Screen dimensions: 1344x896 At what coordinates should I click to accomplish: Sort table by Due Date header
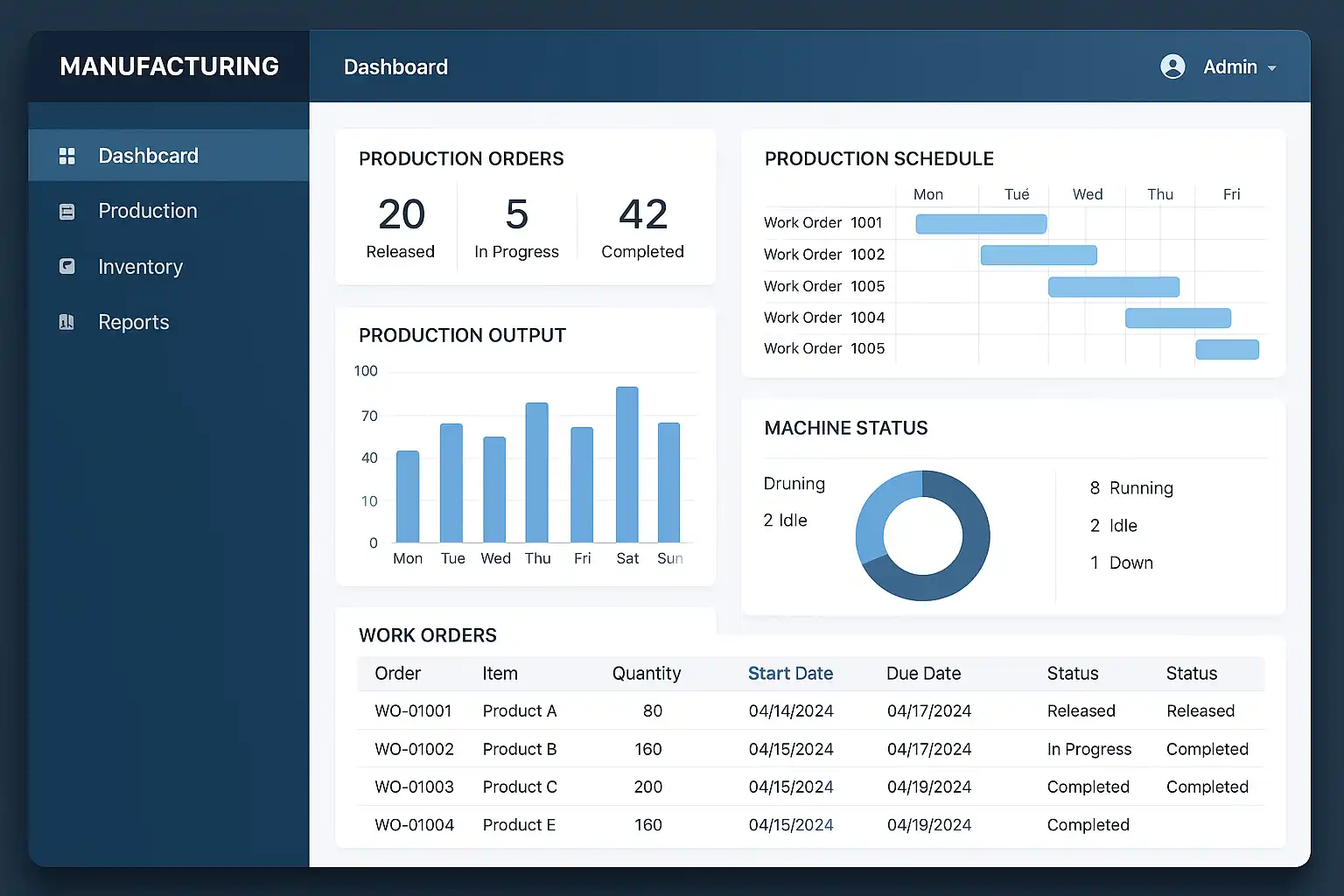click(923, 673)
